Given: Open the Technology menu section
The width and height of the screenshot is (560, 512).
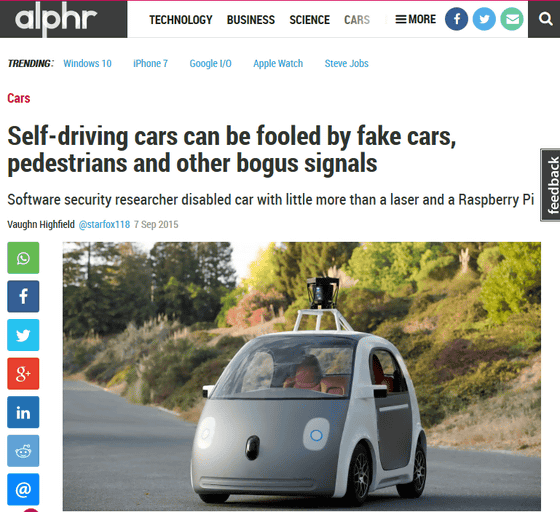Looking at the screenshot, I should coord(181,20).
